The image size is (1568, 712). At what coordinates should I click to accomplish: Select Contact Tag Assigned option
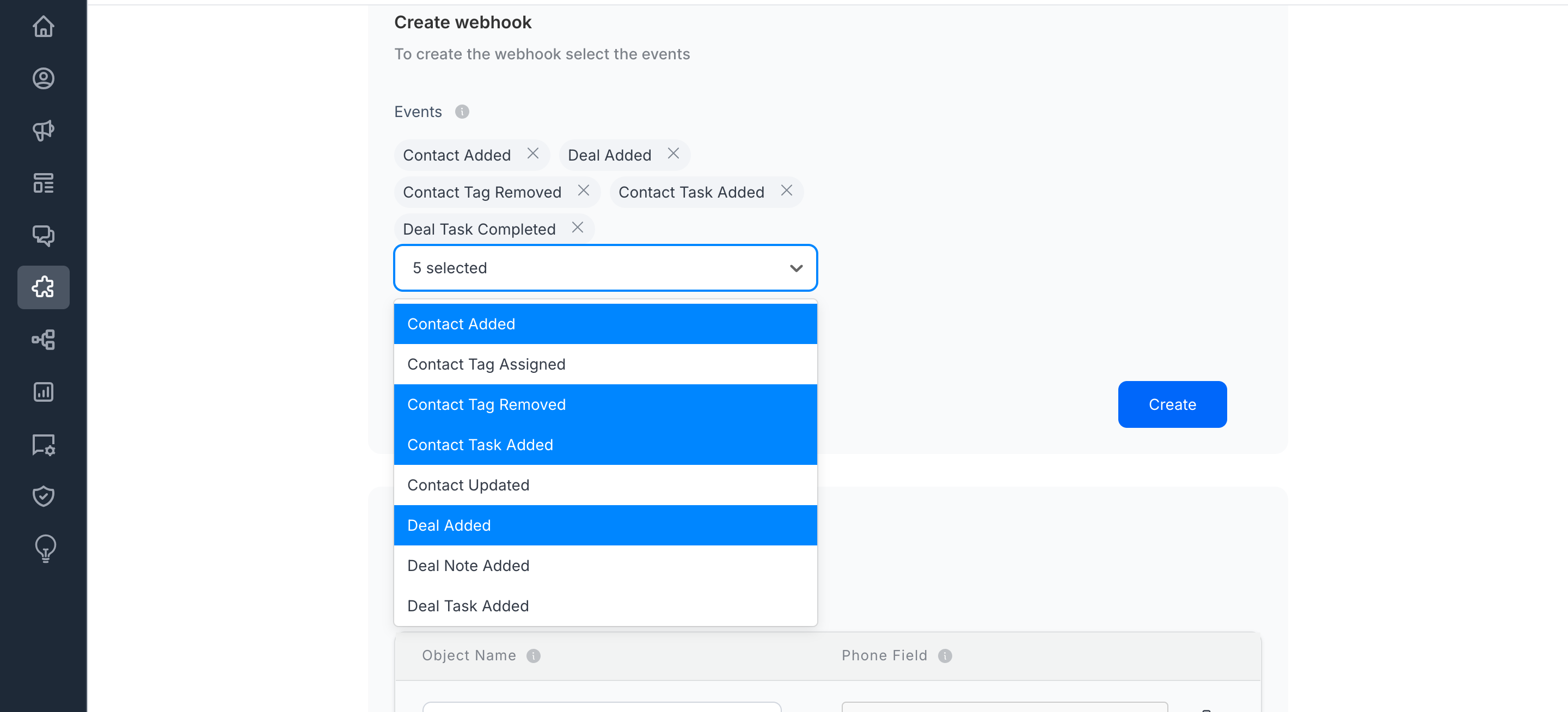coord(605,364)
